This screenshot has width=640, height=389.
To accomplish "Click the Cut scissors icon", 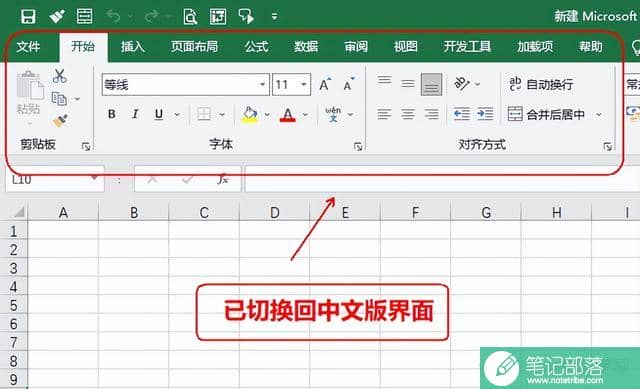I will click(60, 76).
